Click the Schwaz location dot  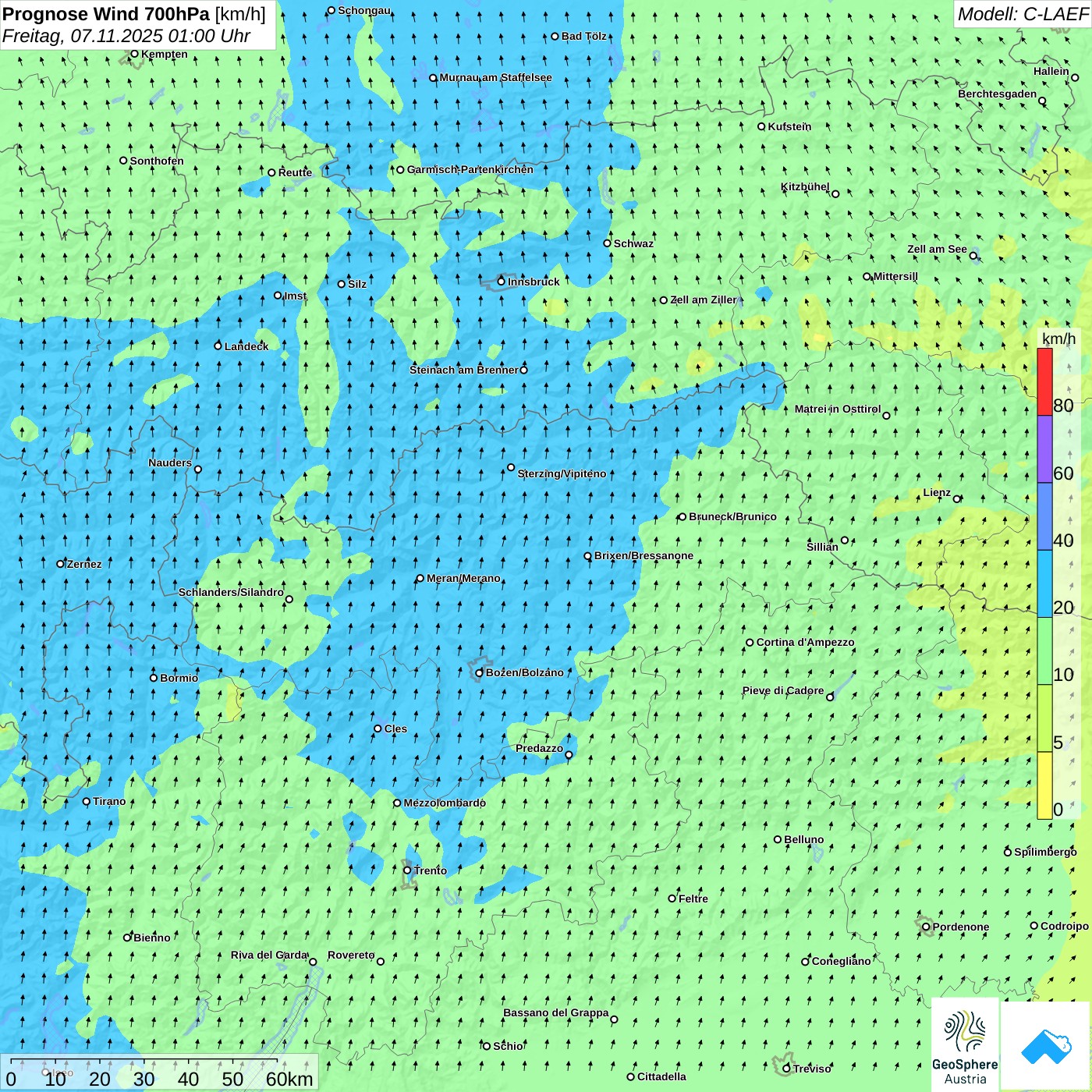608,243
